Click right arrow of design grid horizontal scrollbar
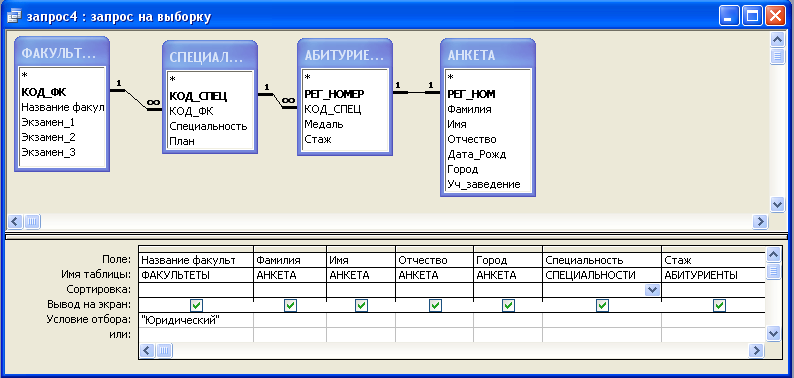Image resolution: width=794 pixels, height=378 pixels. tap(756, 350)
